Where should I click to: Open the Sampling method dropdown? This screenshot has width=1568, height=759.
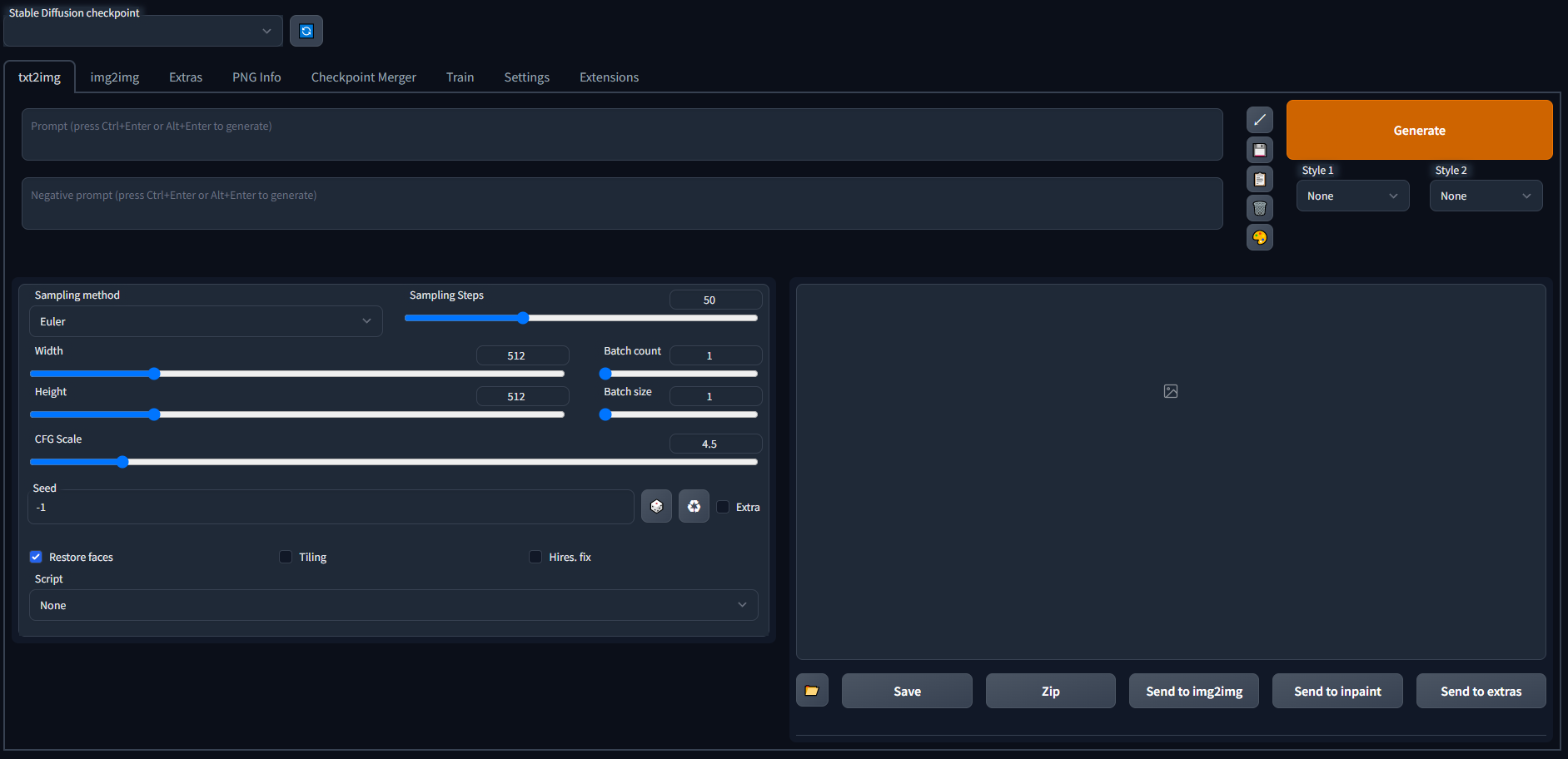click(206, 321)
